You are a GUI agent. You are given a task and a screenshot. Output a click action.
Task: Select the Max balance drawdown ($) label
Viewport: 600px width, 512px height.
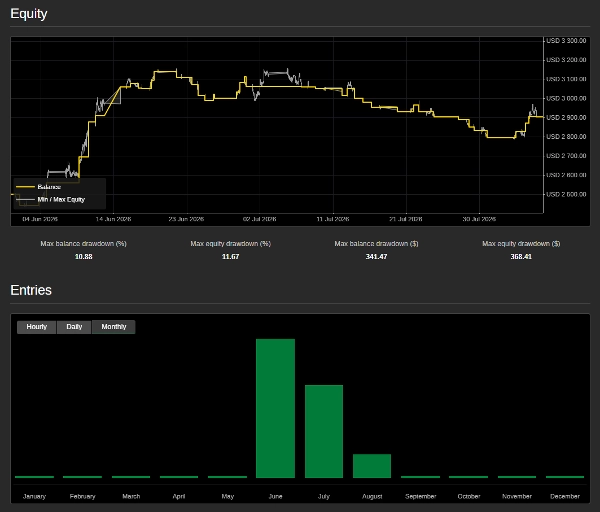point(376,244)
